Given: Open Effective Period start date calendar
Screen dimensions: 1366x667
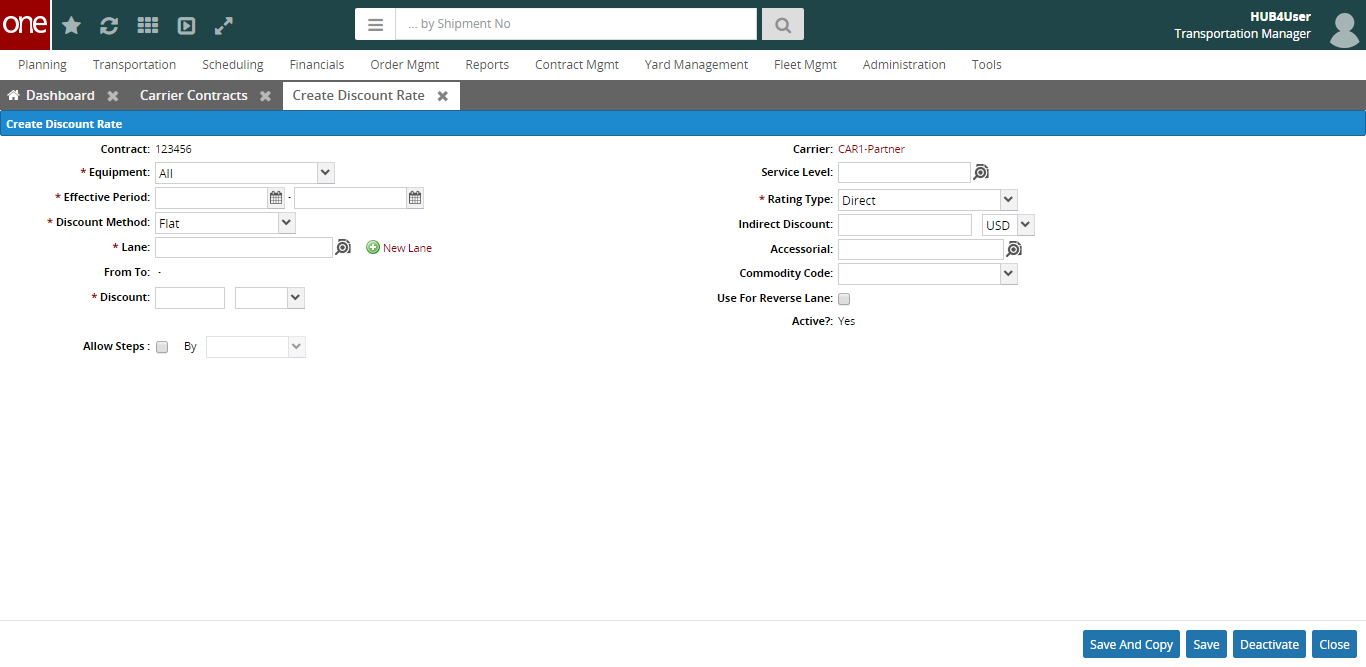Looking at the screenshot, I should [276, 198].
